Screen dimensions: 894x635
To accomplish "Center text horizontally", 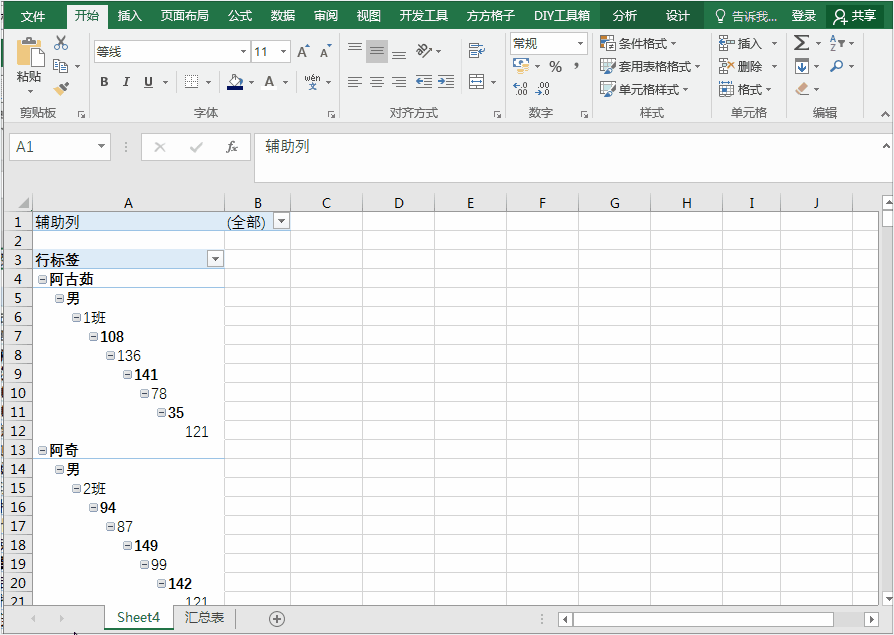I will 377,82.
